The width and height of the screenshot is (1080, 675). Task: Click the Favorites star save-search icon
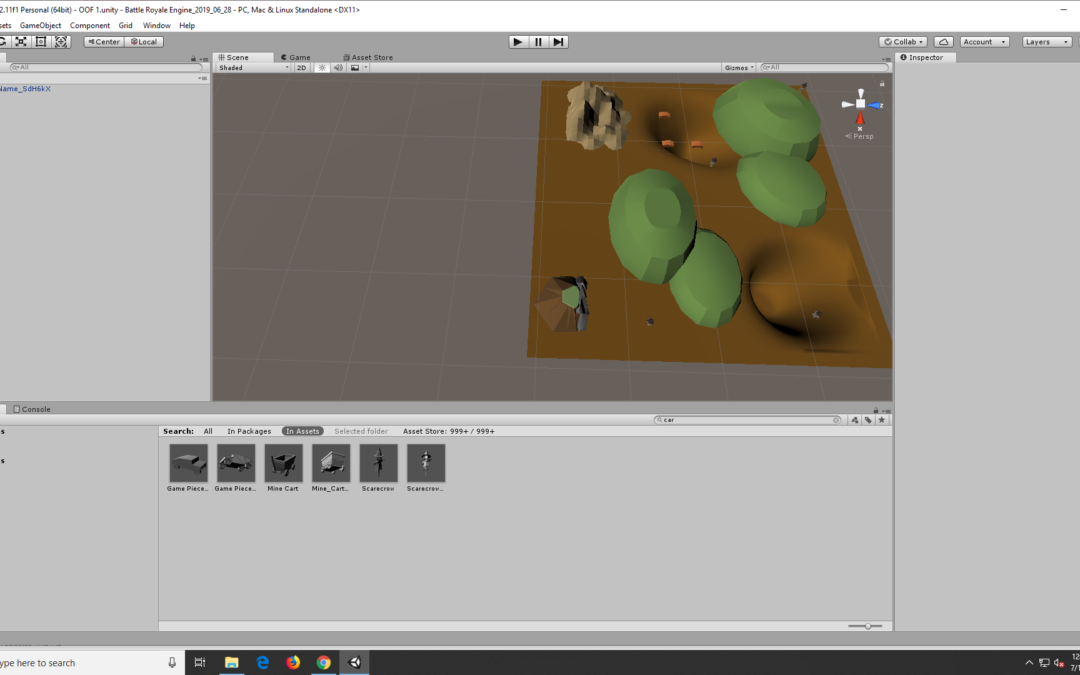pyautogui.click(x=882, y=419)
